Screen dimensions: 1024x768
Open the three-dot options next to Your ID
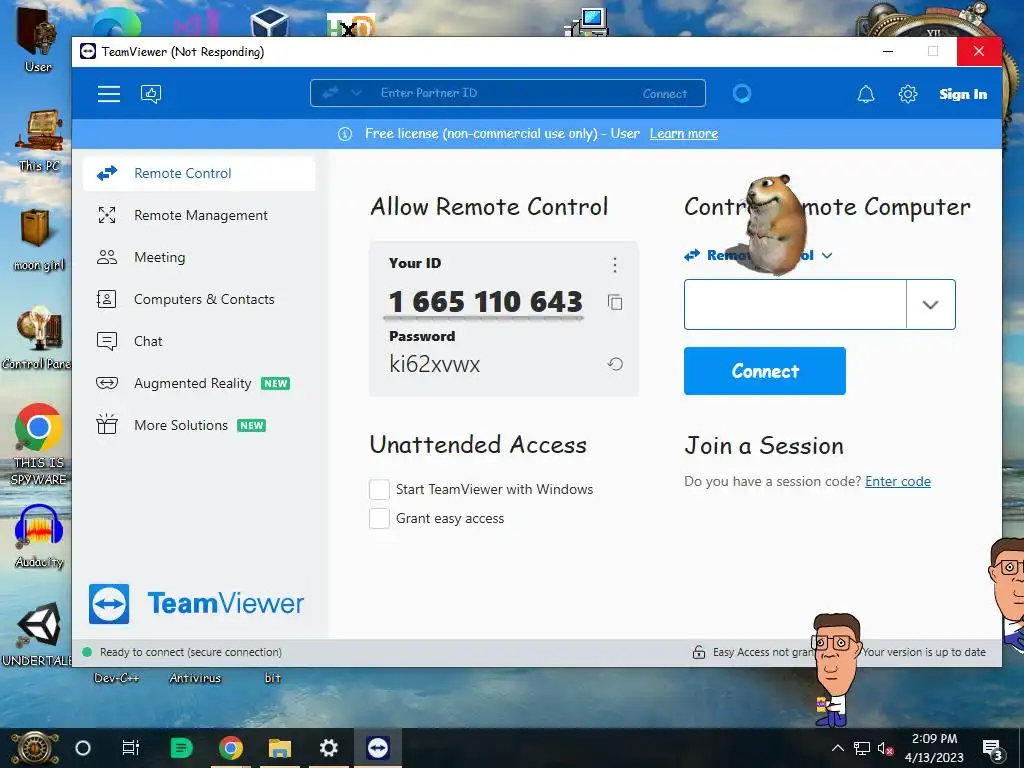tap(615, 264)
